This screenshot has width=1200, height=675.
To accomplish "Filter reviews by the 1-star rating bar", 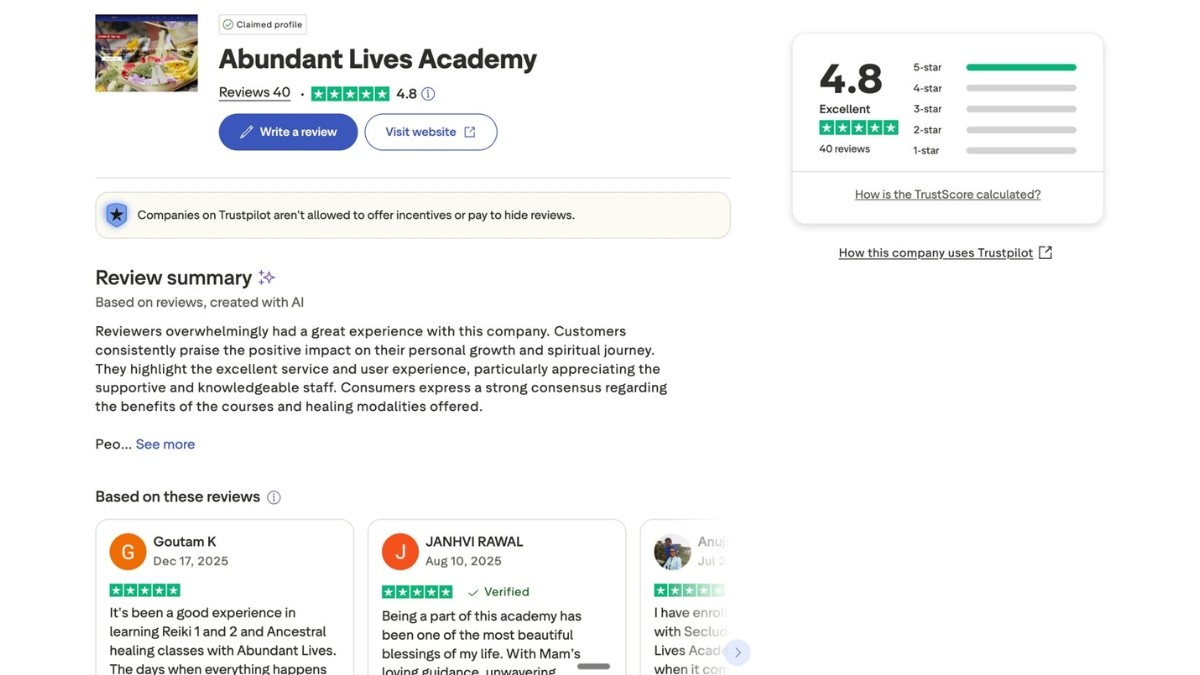I will click(1020, 151).
